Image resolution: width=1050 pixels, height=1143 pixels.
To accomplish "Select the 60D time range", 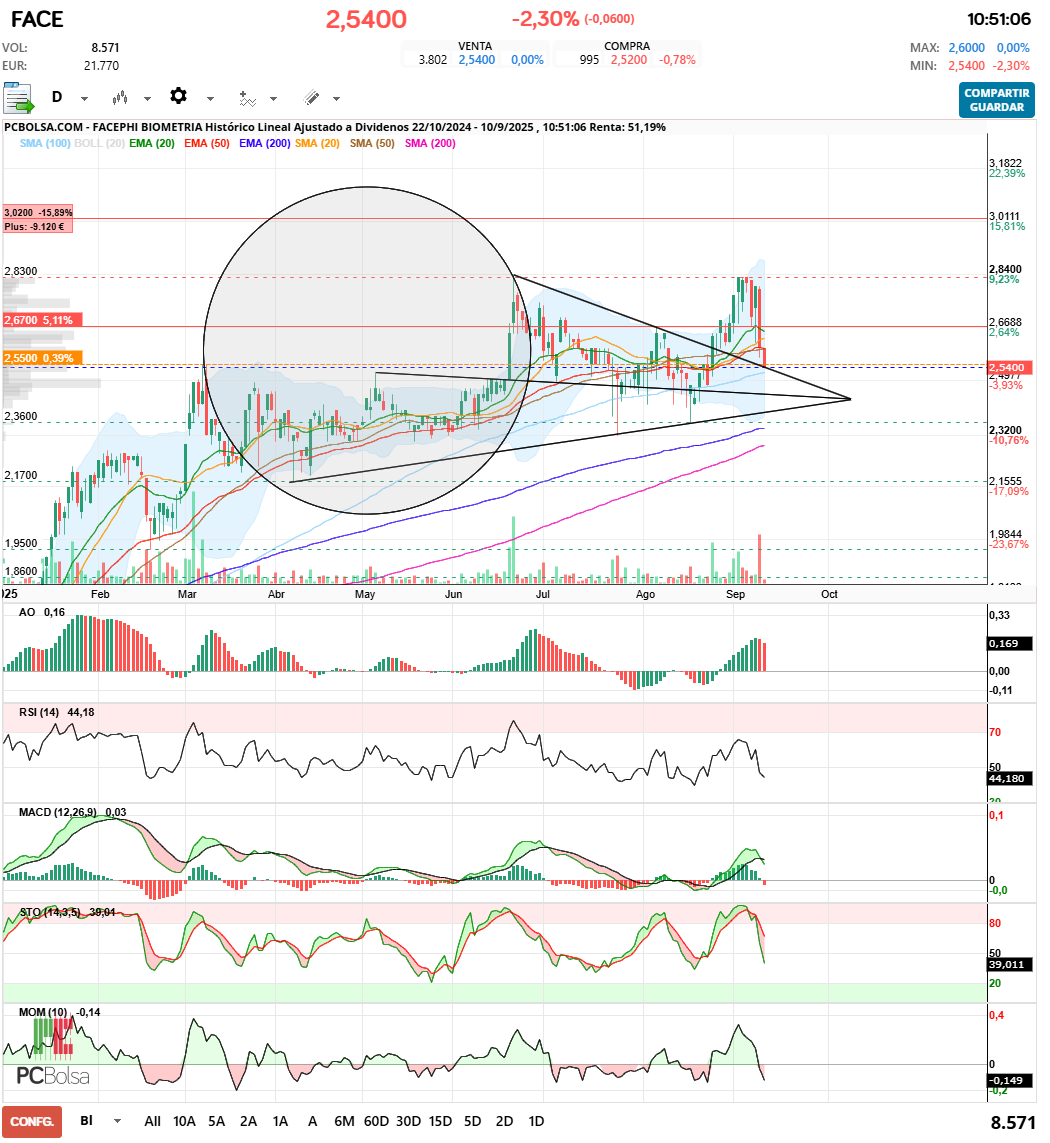I will [x=376, y=1121].
